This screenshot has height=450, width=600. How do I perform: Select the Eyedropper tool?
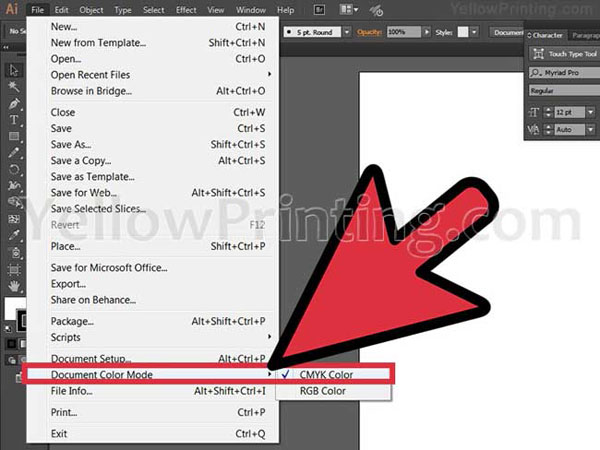tap(14, 235)
